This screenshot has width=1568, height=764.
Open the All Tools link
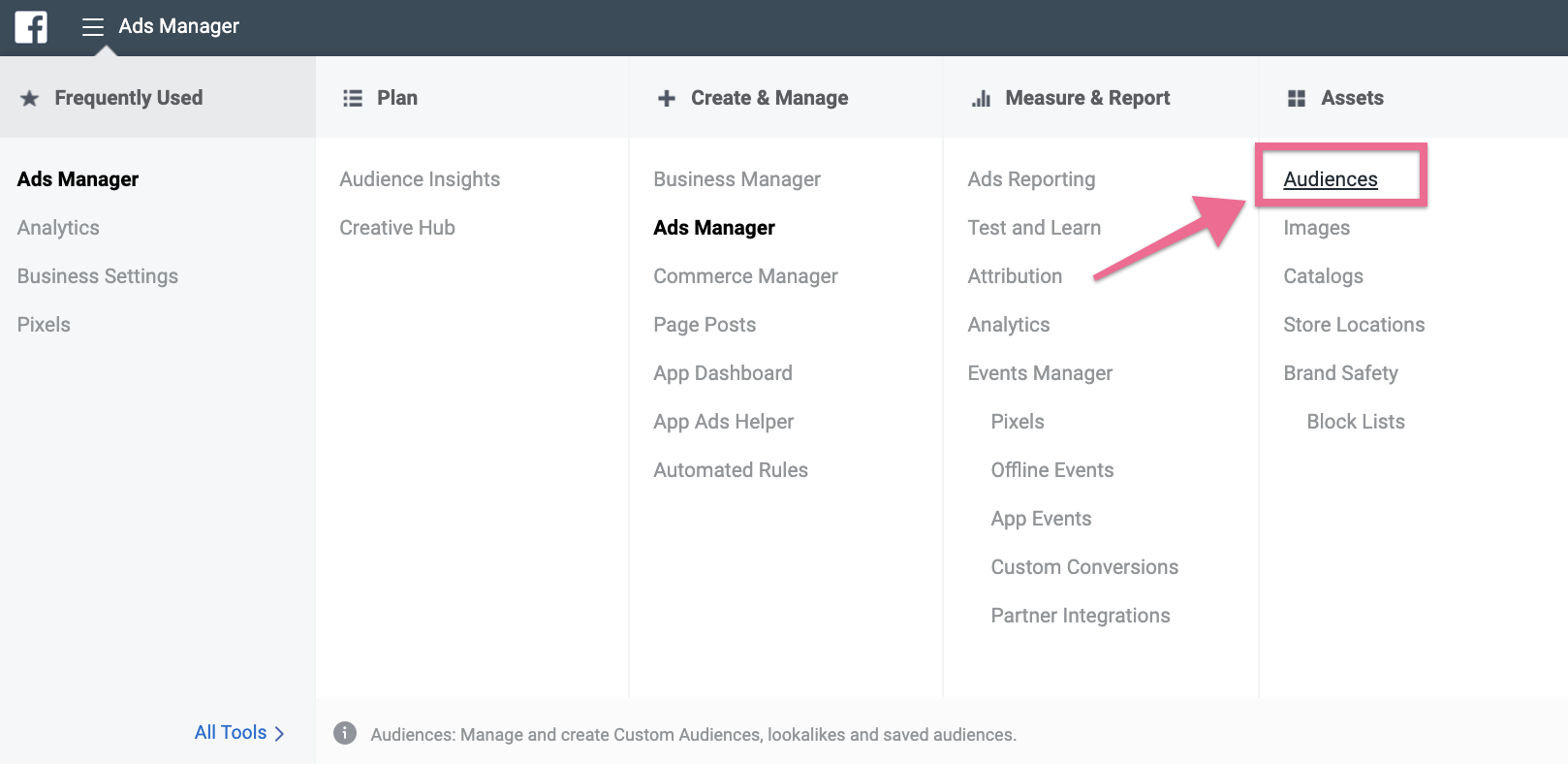click(231, 733)
